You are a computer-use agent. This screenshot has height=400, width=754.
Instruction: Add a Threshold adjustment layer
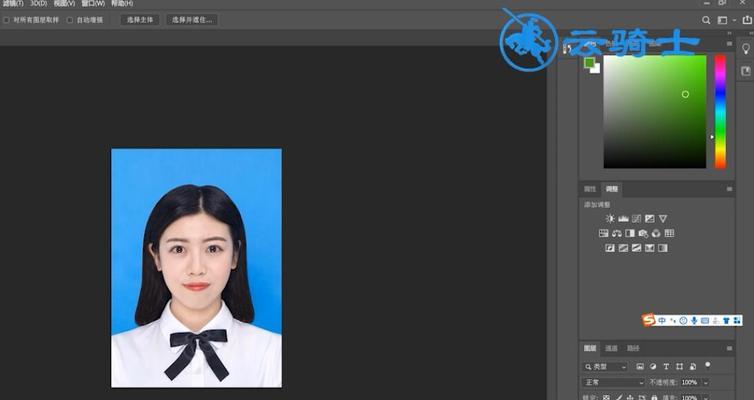636,248
